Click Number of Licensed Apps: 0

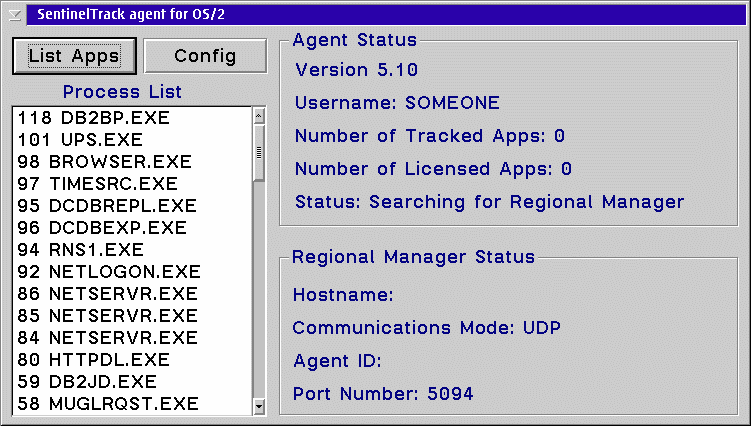(x=433, y=169)
